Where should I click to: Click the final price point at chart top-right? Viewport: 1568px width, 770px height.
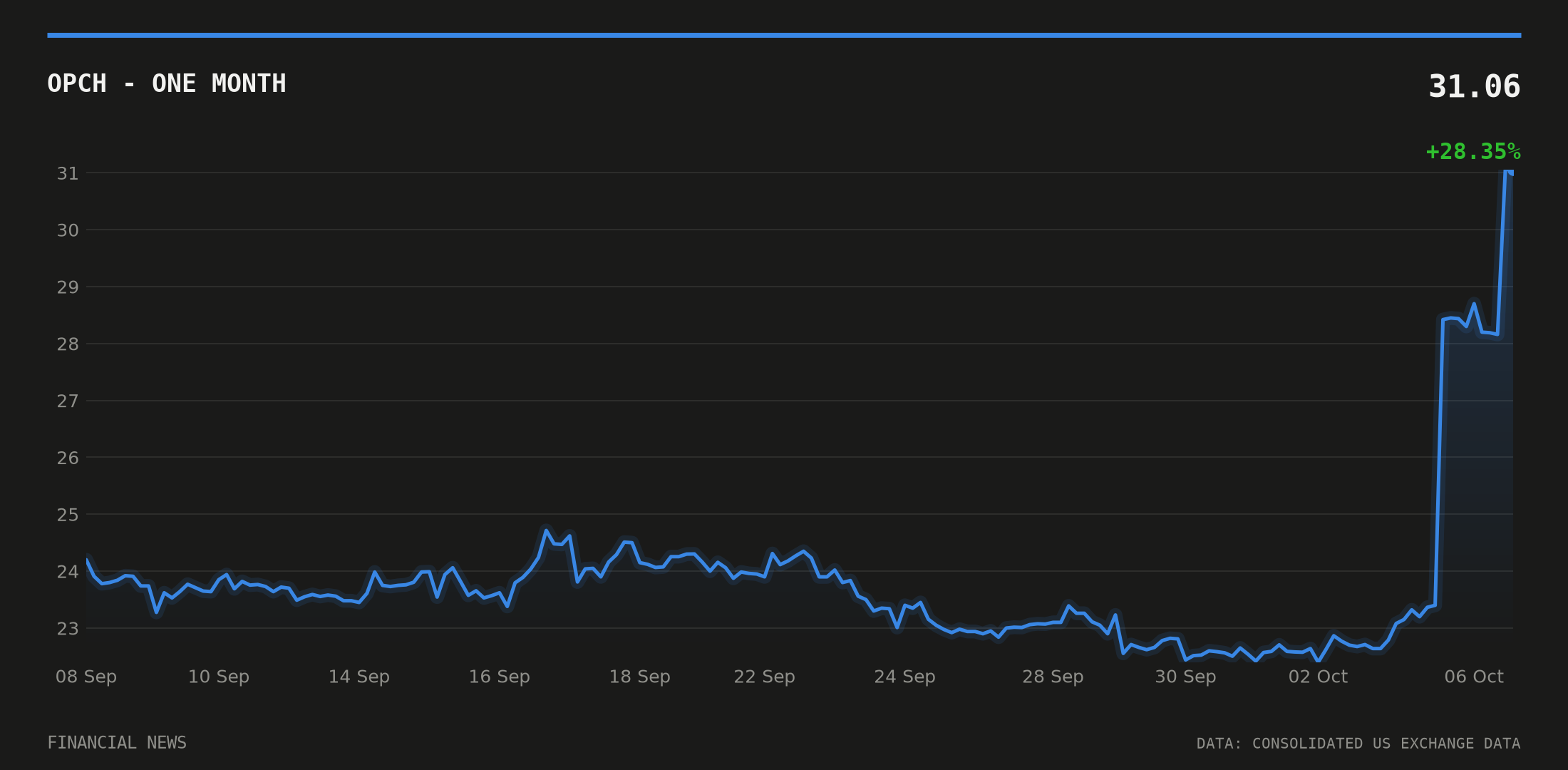(1510, 171)
